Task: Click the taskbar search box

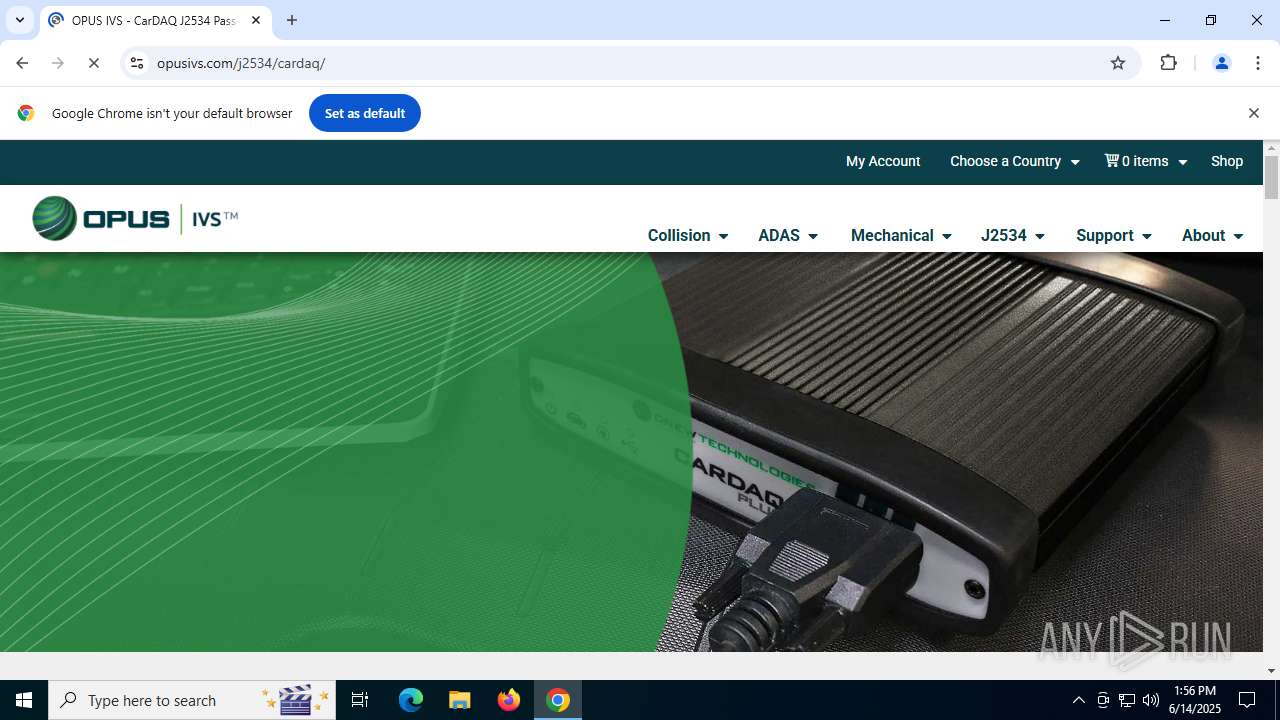Action: tap(191, 700)
